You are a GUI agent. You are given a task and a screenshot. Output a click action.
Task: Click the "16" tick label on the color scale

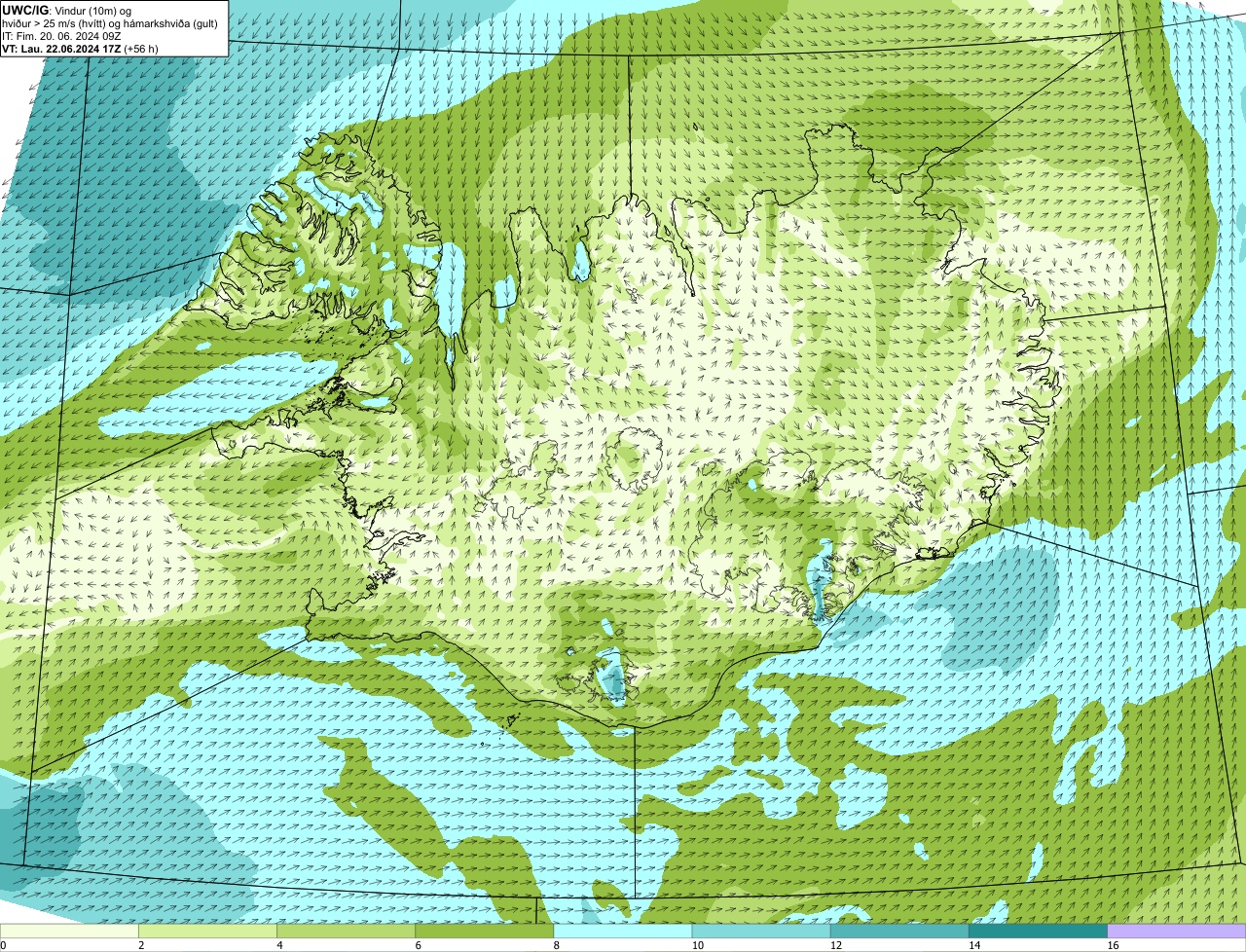point(1114,945)
